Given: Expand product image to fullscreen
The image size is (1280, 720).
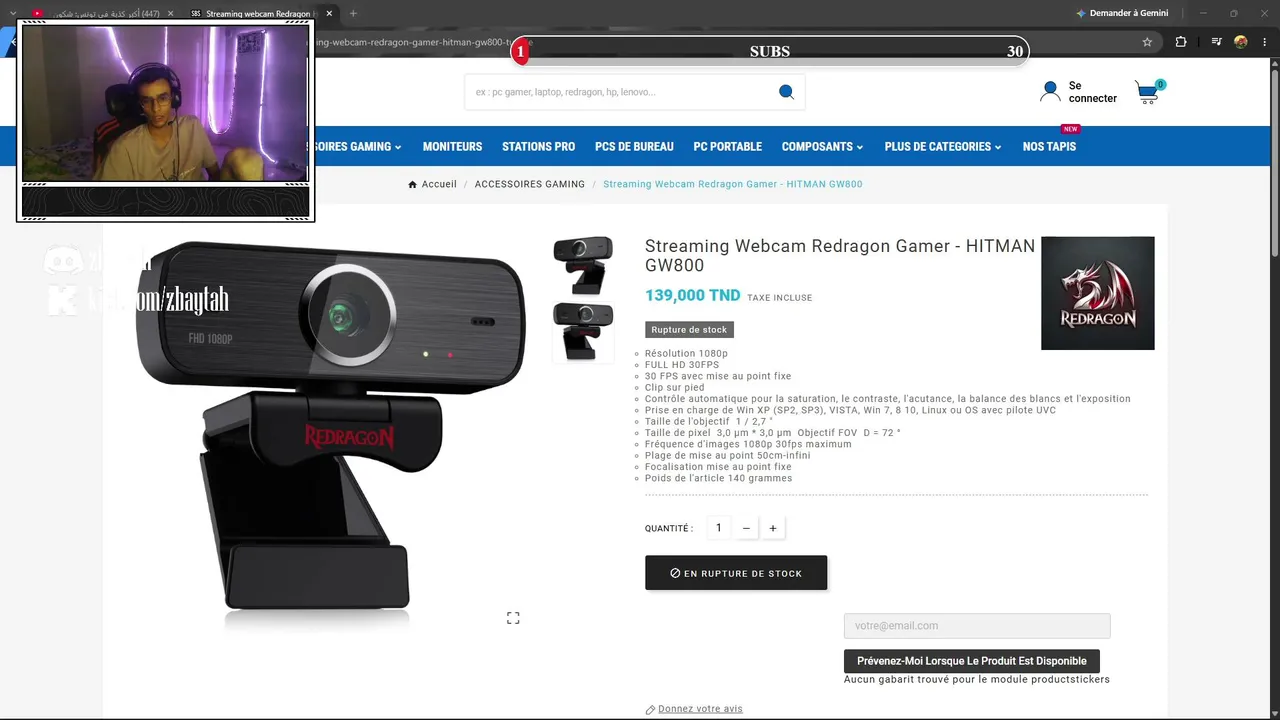Looking at the screenshot, I should [513, 618].
